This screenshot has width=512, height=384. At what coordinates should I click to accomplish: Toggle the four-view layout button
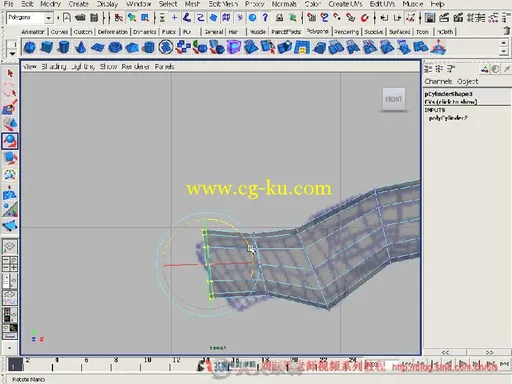(10, 264)
